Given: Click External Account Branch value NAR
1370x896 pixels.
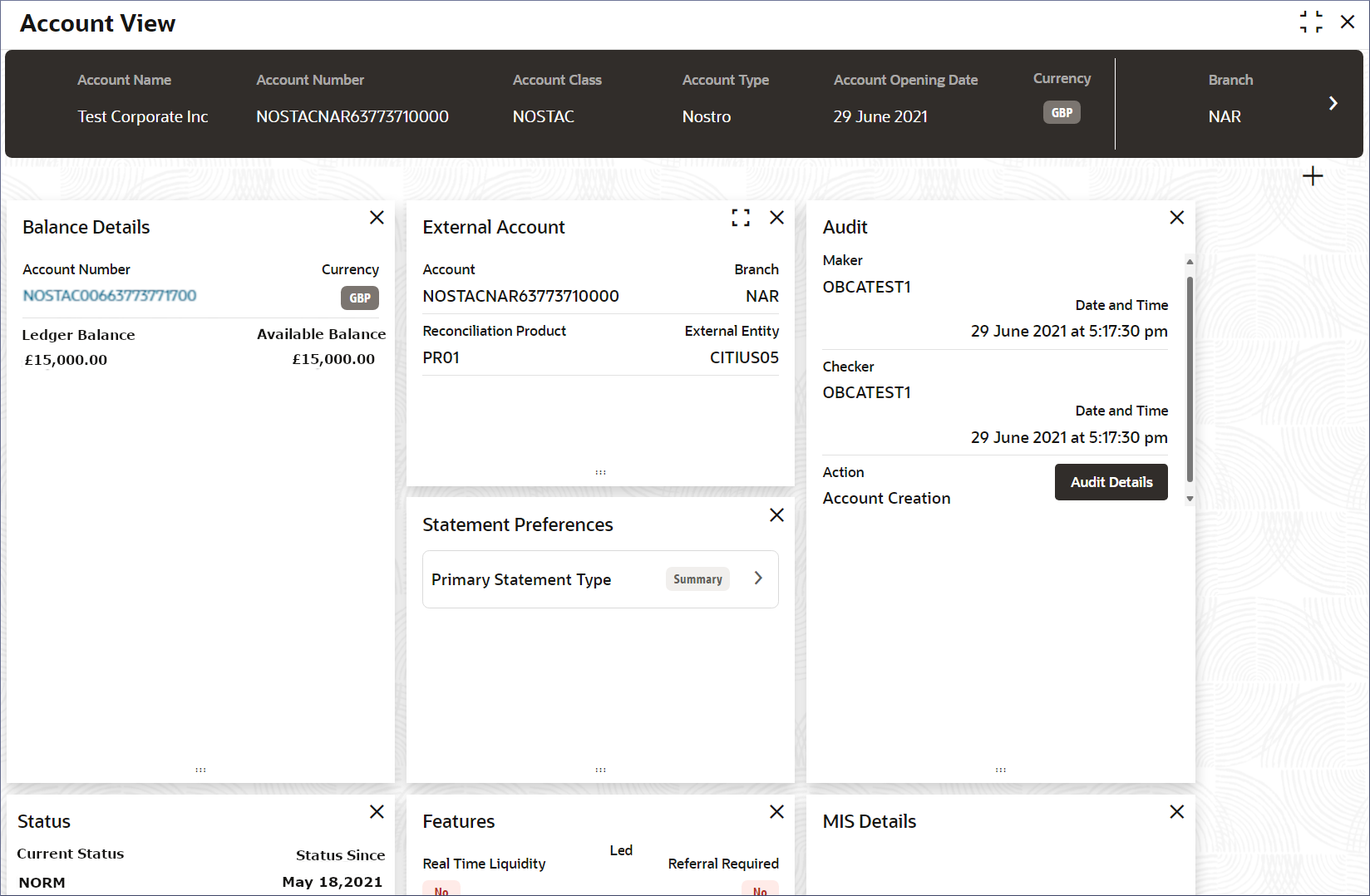Looking at the screenshot, I should tap(762, 296).
